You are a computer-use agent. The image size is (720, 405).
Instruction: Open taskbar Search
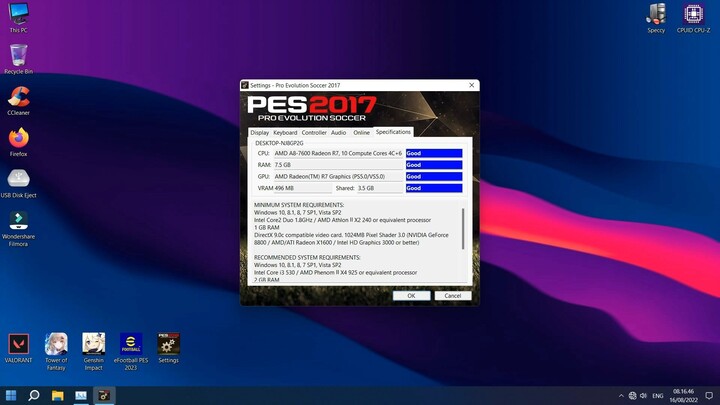(34, 395)
